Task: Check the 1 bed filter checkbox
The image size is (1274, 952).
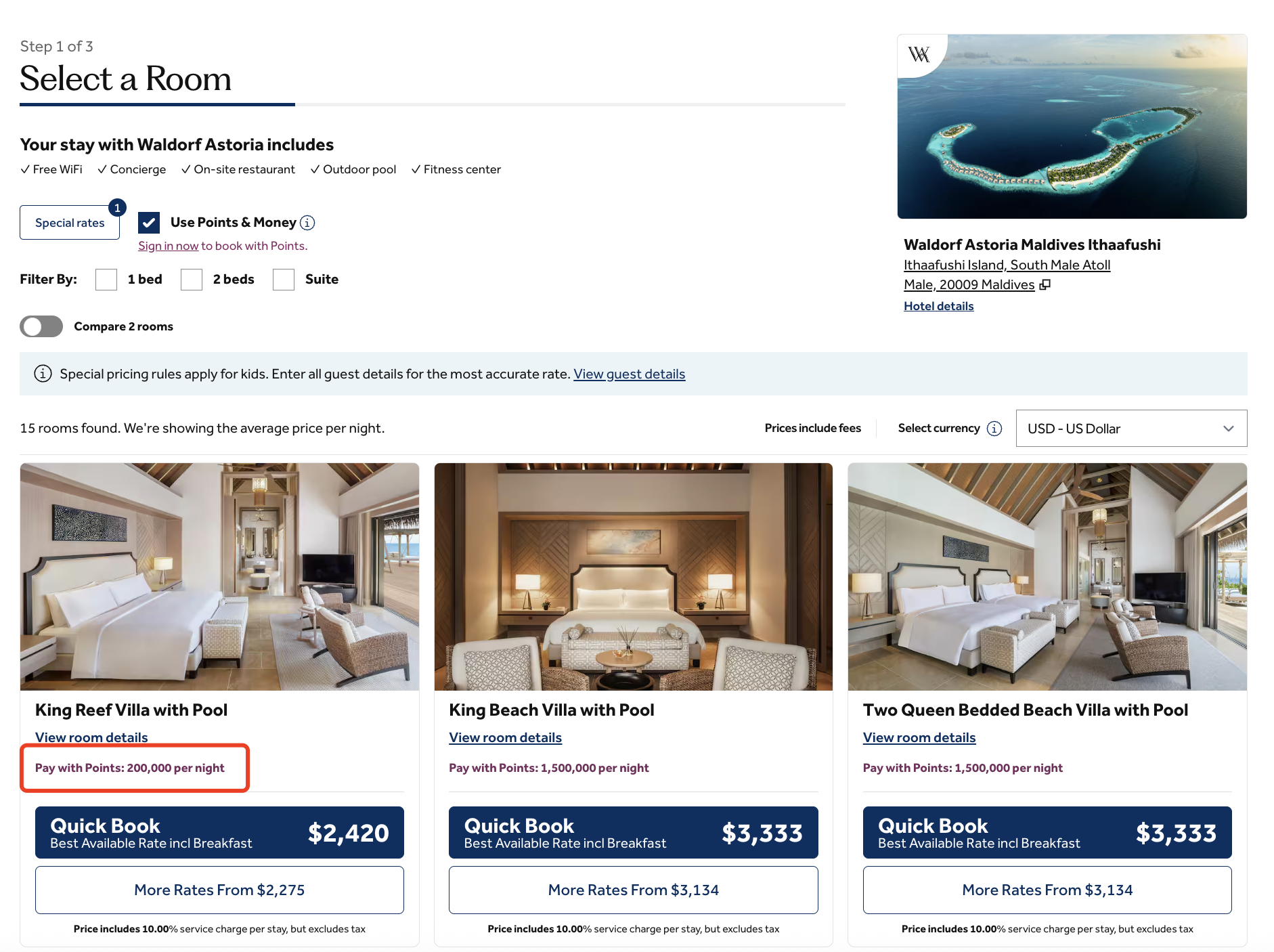Action: pos(106,280)
